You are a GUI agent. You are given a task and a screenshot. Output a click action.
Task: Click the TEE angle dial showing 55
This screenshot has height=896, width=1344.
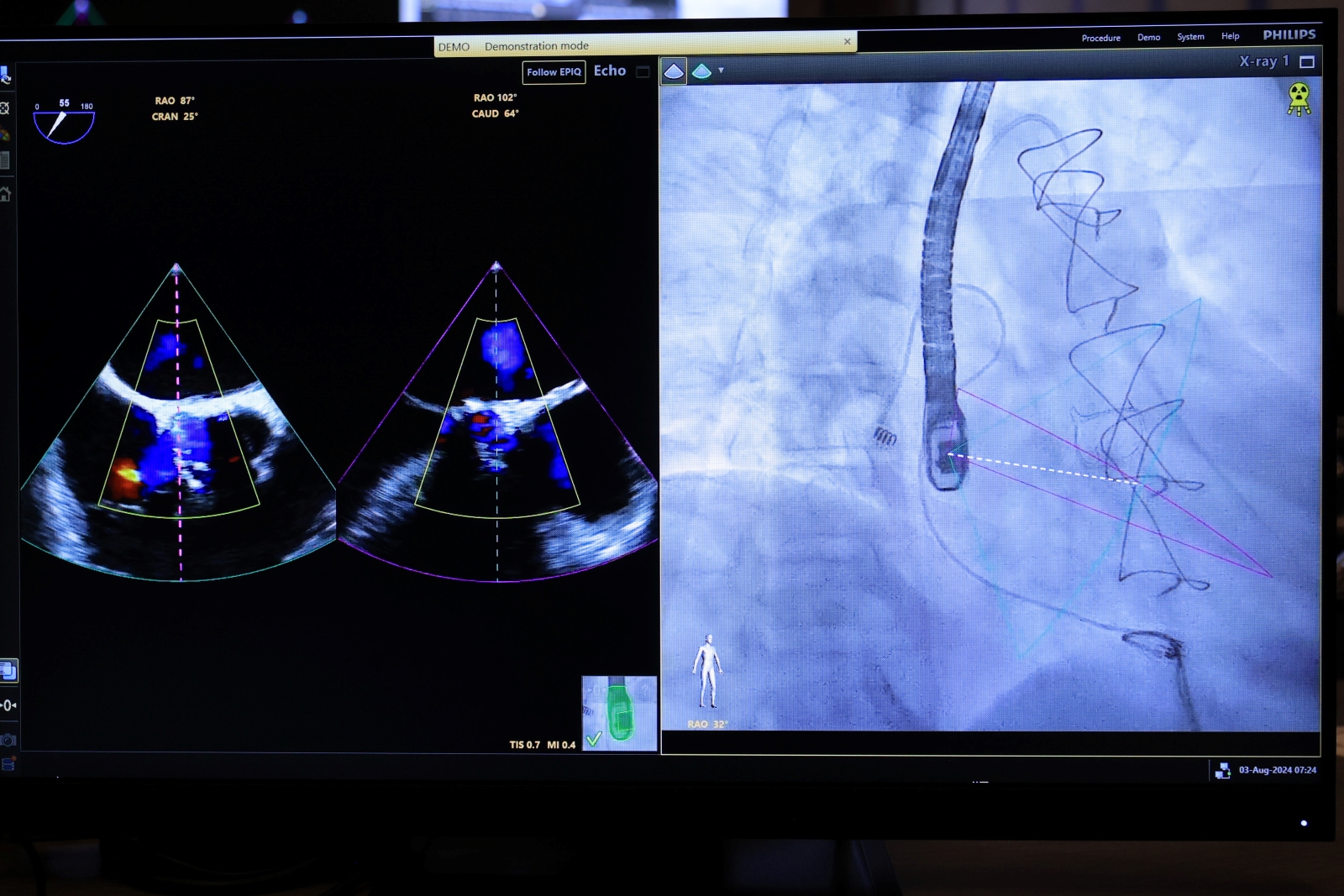(x=64, y=121)
